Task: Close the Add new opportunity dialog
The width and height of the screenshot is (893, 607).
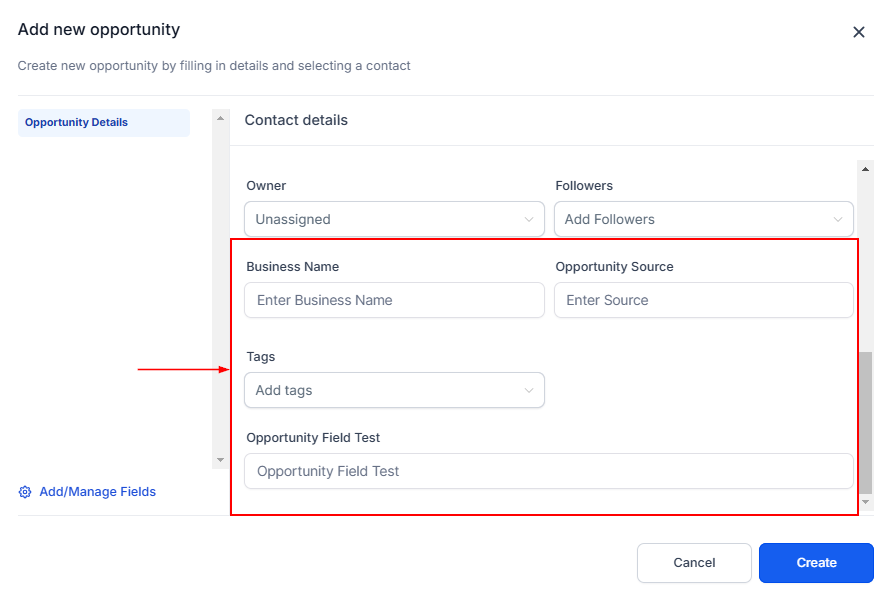Action: (858, 32)
